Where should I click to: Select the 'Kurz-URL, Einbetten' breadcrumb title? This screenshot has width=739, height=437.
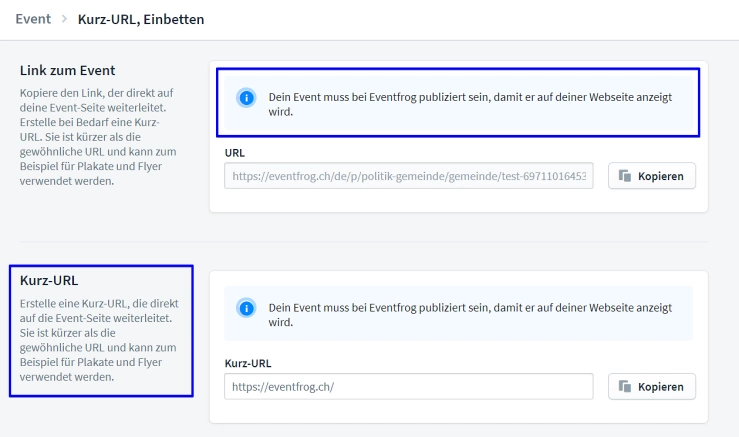pos(141,19)
